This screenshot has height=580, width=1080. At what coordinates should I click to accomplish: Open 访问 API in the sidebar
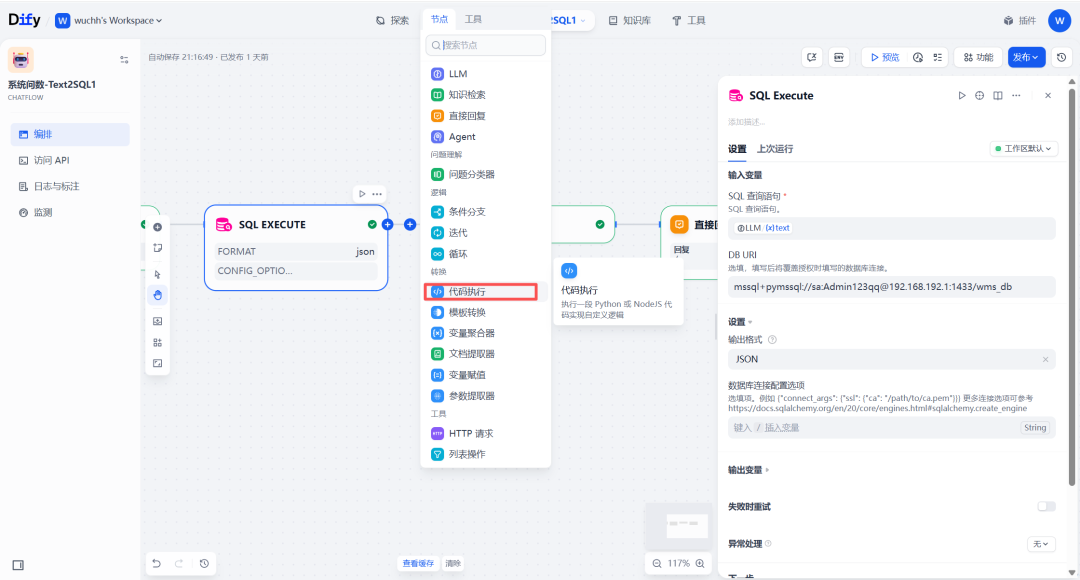pos(70,160)
